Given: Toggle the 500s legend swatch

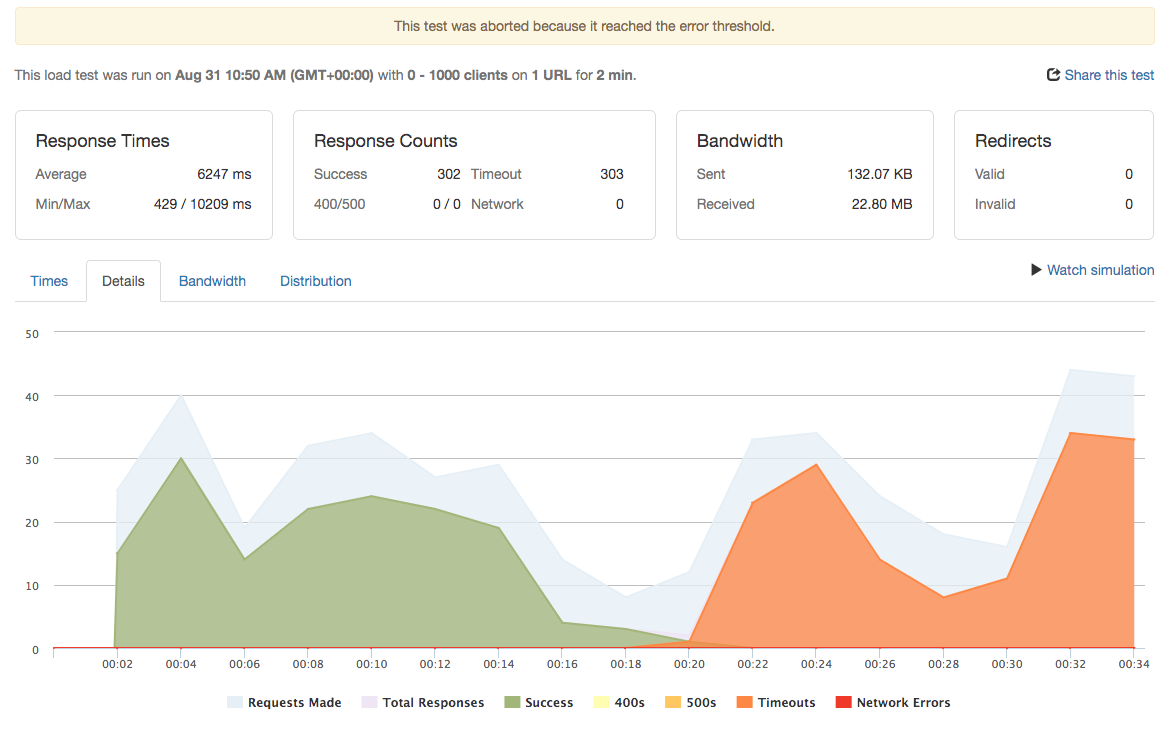Looking at the screenshot, I should (673, 702).
